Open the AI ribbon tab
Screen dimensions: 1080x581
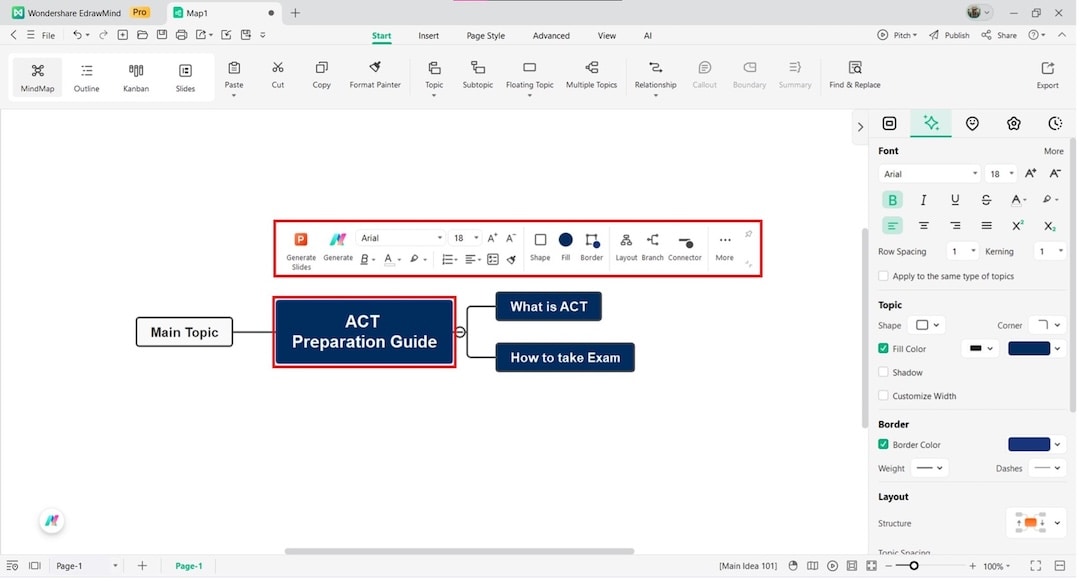[x=647, y=36]
